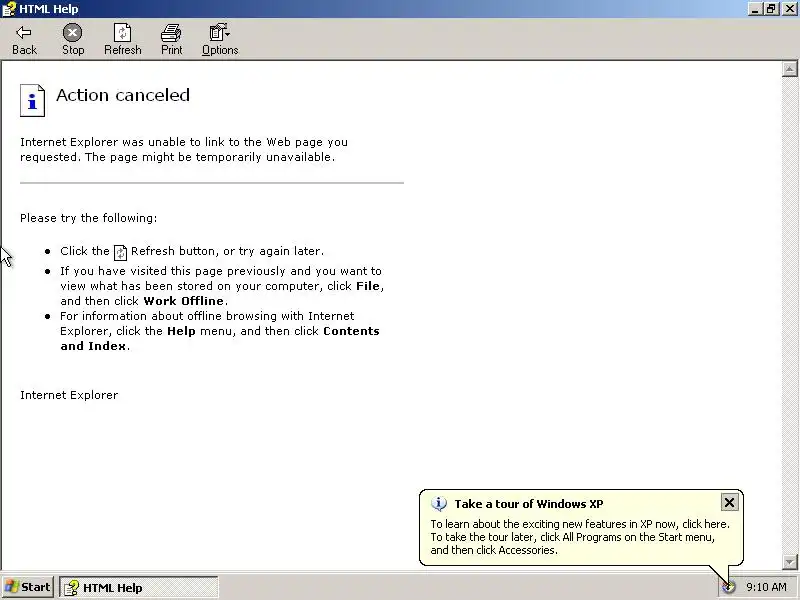Click the Please try the following text
The image size is (800, 600).
coord(89,218)
